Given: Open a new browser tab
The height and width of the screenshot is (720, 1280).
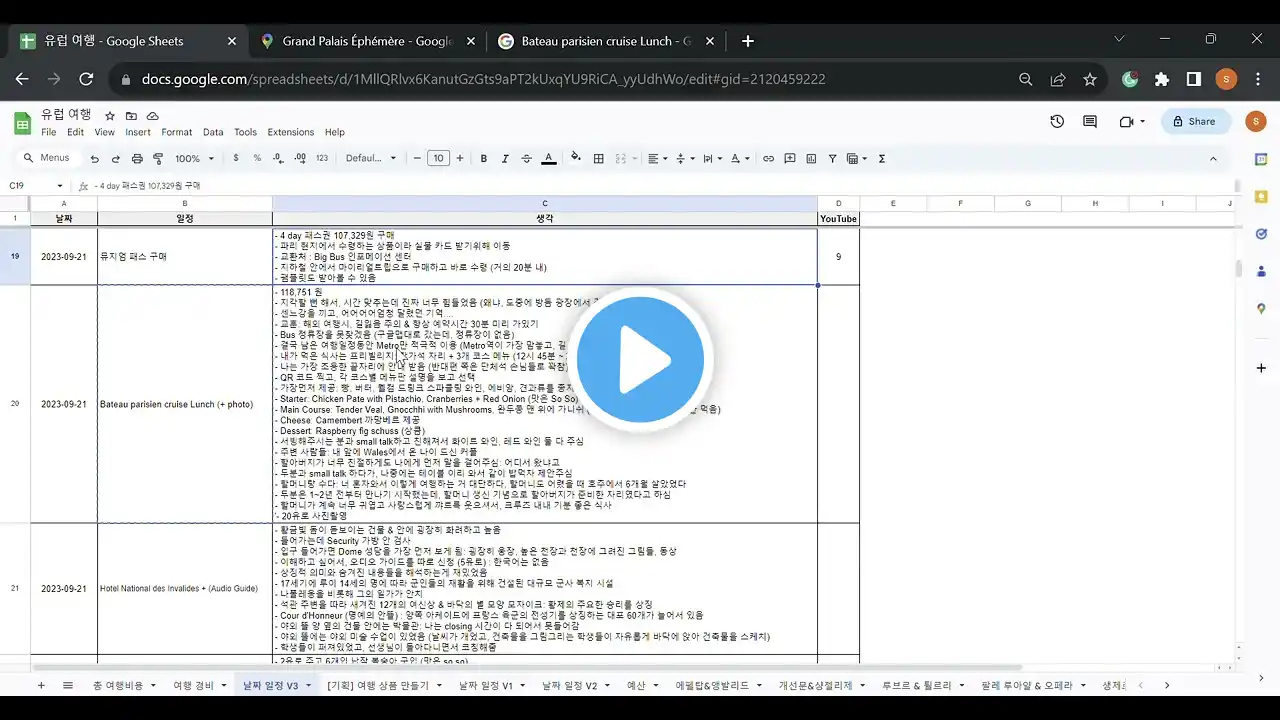Looking at the screenshot, I should 747,41.
